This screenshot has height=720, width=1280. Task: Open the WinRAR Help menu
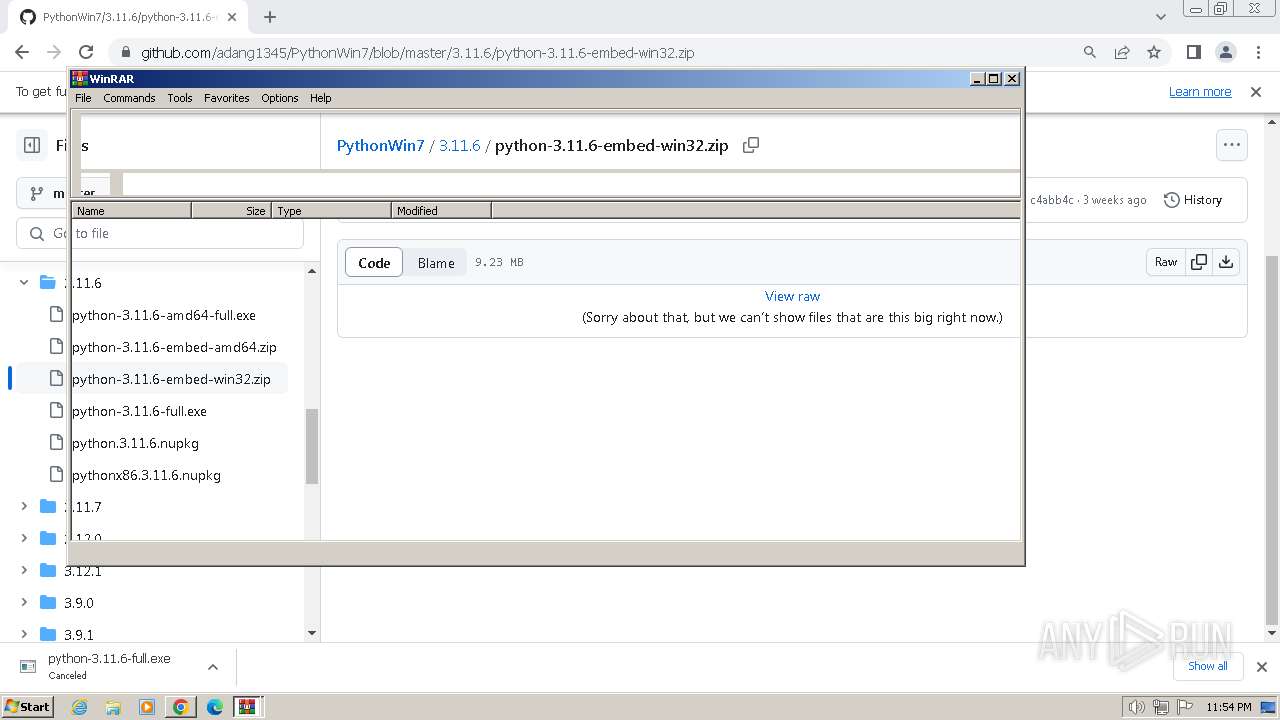(321, 98)
